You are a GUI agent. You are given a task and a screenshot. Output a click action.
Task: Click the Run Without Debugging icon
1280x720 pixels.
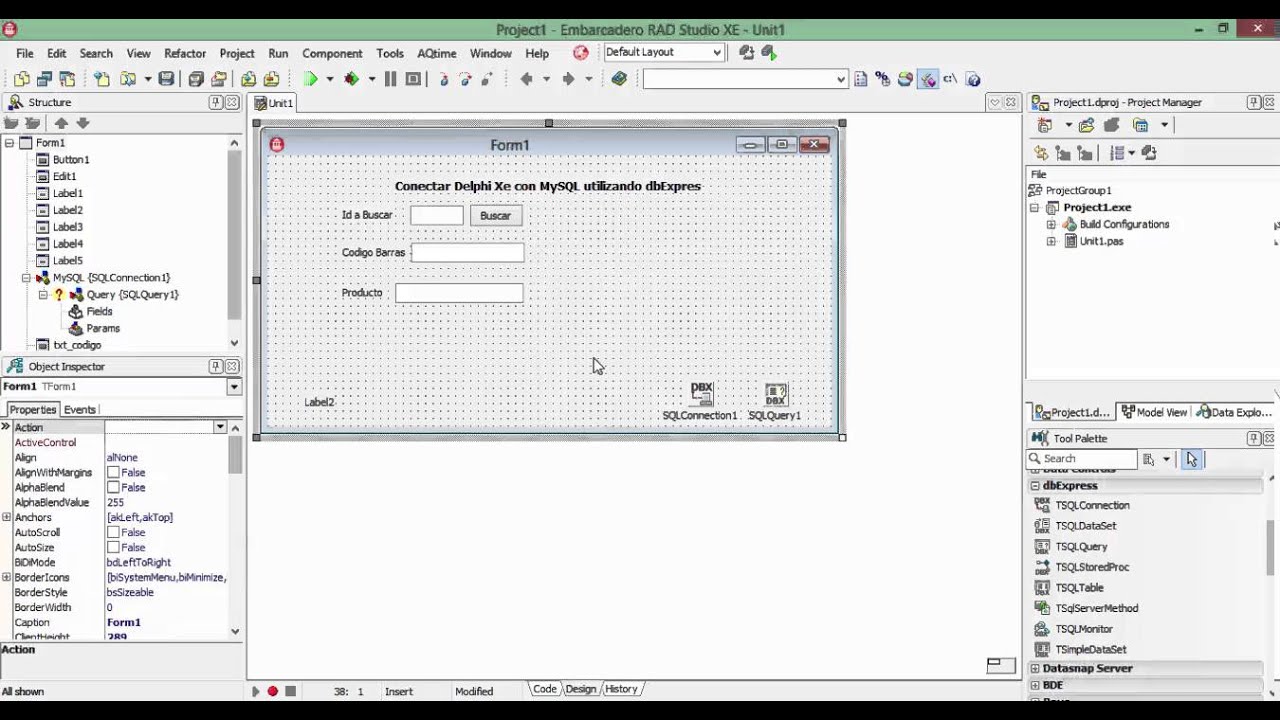[x=352, y=79]
